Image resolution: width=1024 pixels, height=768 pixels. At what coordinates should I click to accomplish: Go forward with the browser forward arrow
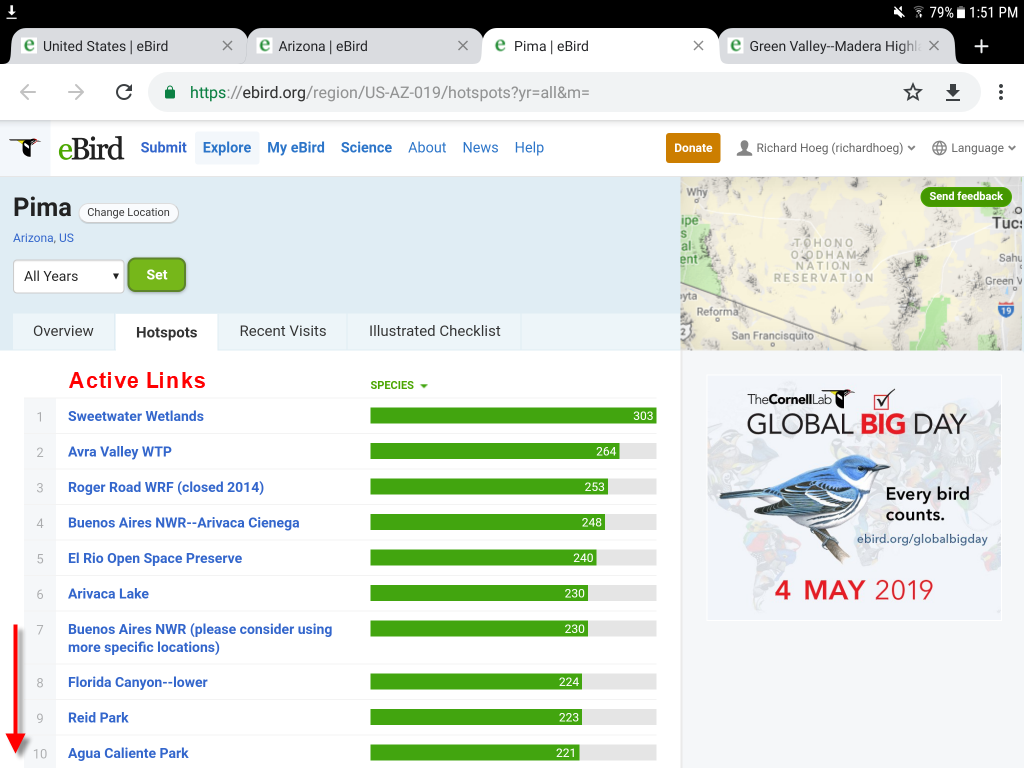point(76,92)
